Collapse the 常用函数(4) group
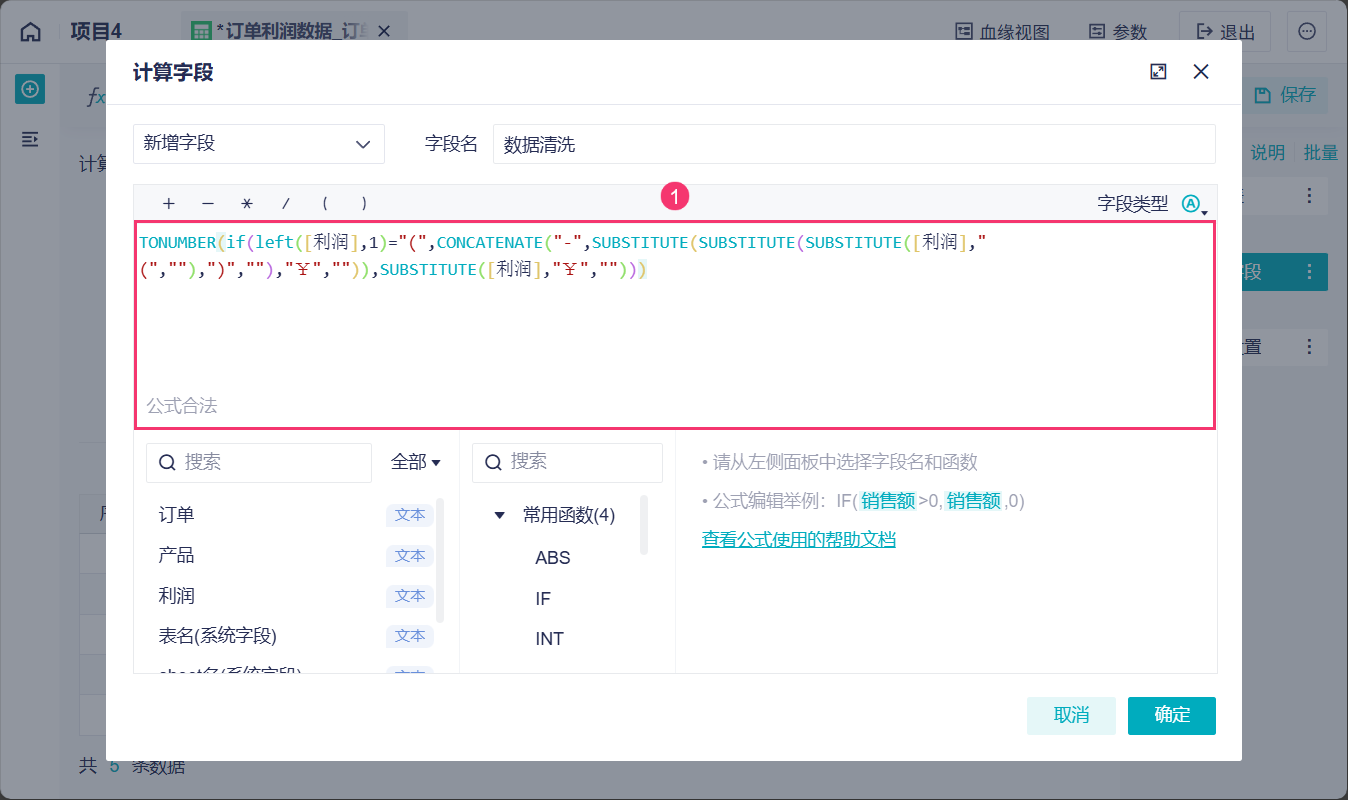Screen dimensions: 1348x800 499,516
